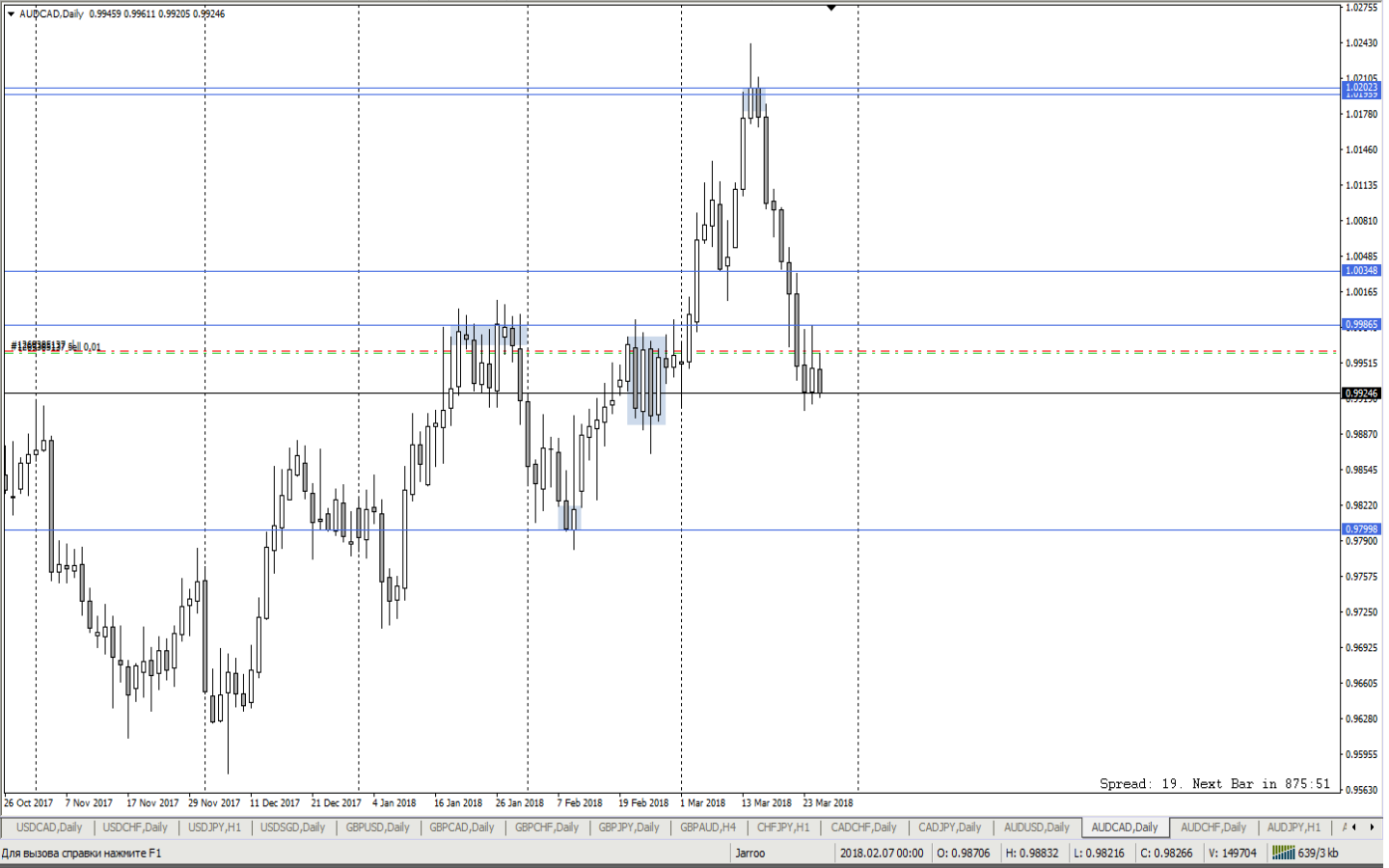
Task: Click the 2018.02.07 00:00 status field
Action: point(882,853)
